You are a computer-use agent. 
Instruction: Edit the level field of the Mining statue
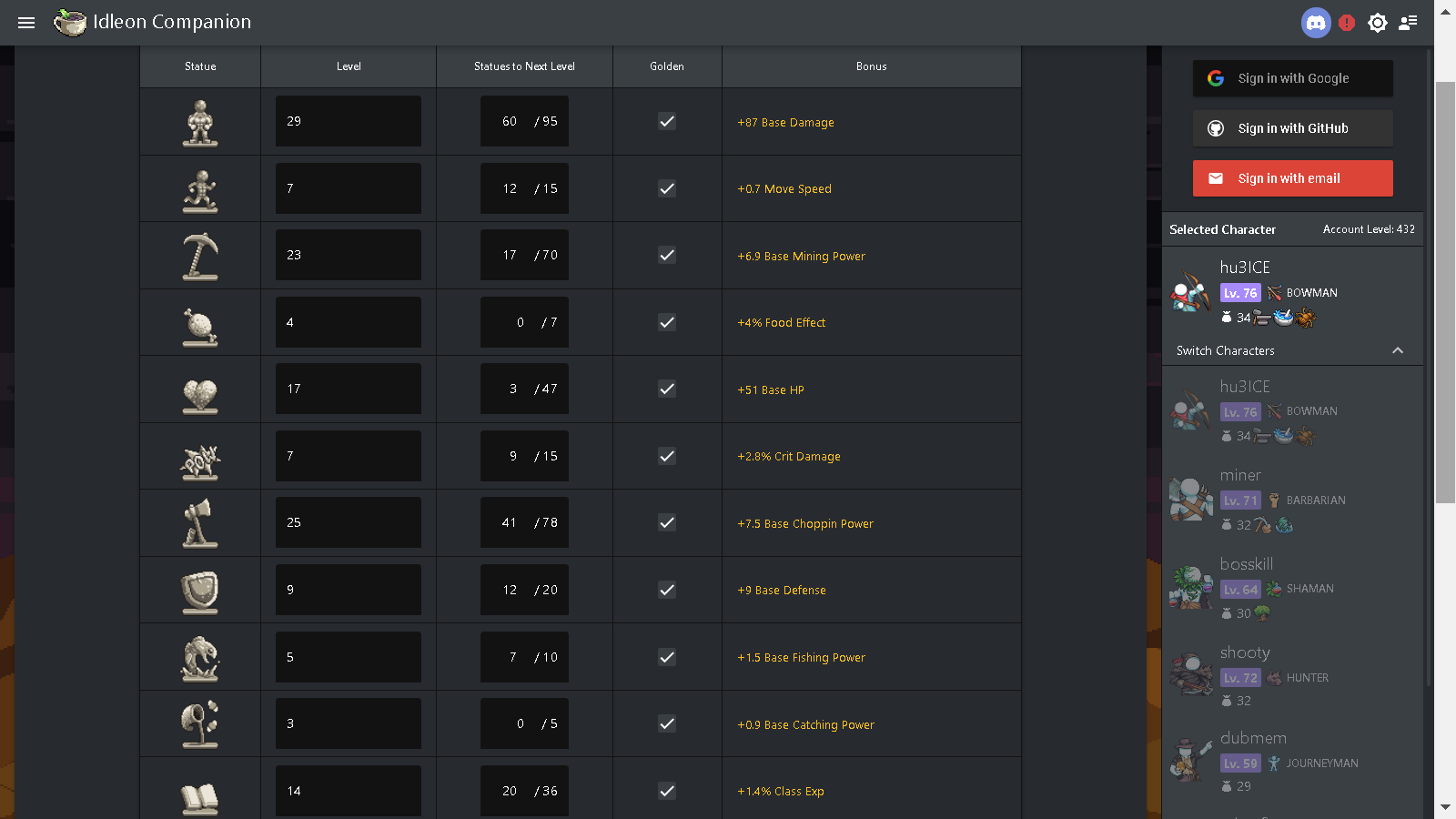click(348, 256)
